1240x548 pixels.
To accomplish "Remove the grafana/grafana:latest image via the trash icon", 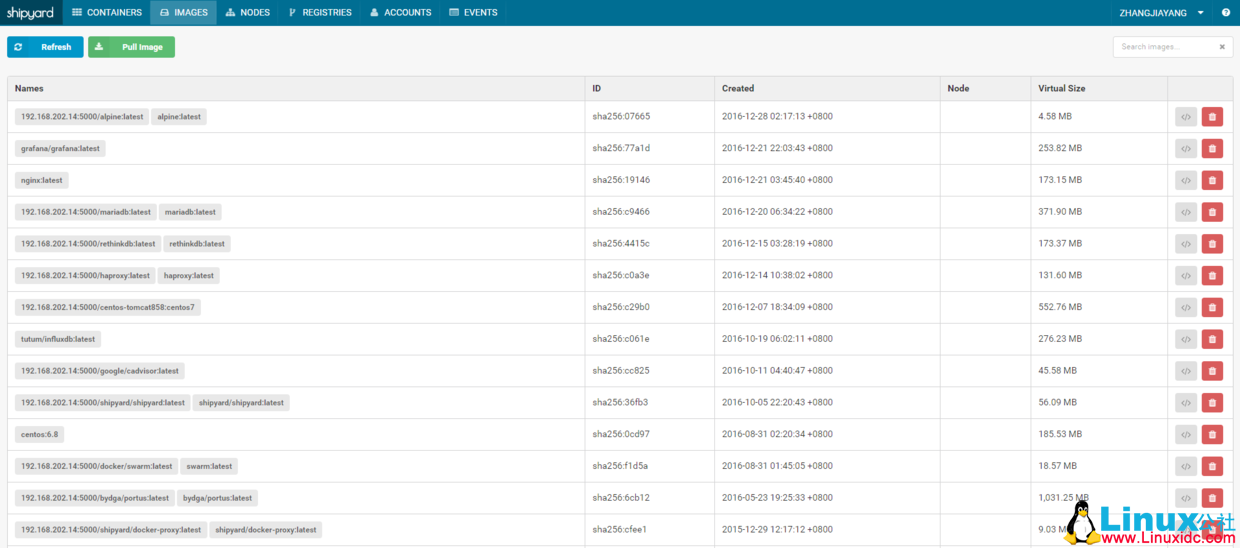I will [1212, 149].
